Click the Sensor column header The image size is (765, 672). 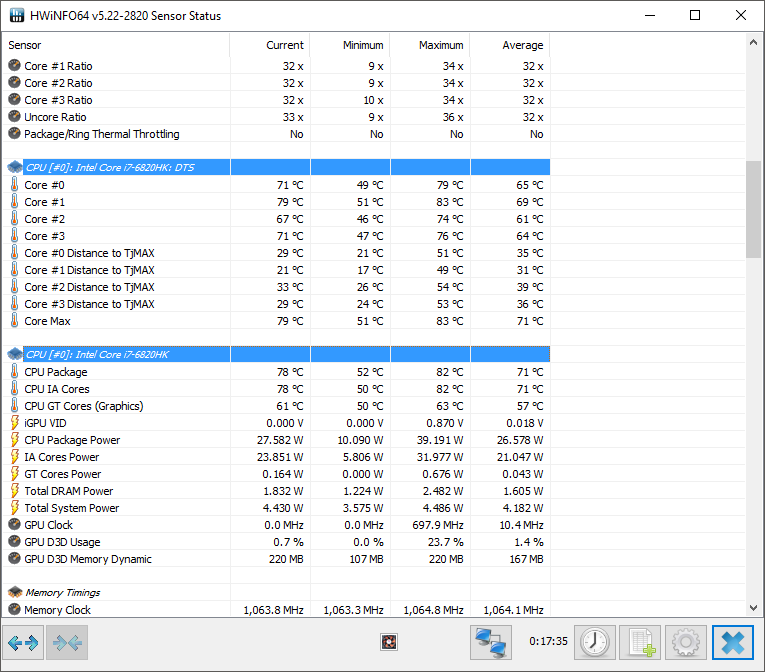(116, 45)
